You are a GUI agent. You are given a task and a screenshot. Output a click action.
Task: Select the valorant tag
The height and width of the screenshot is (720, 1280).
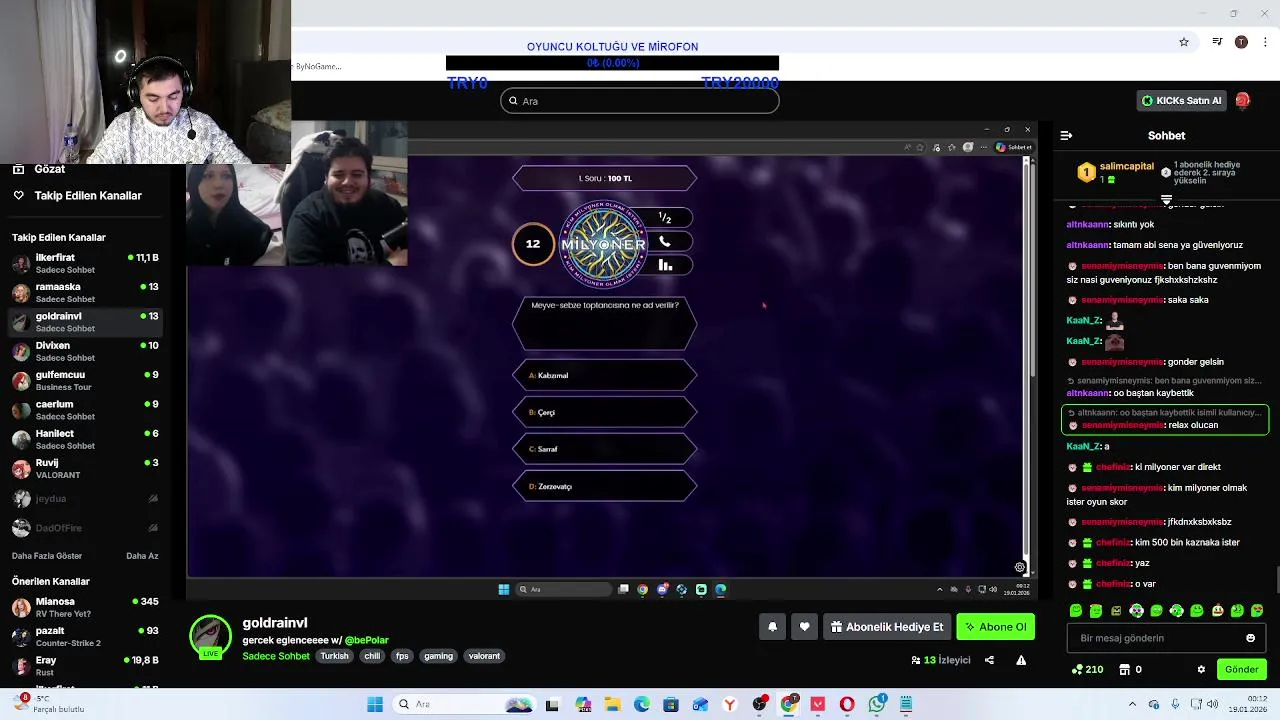(484, 656)
